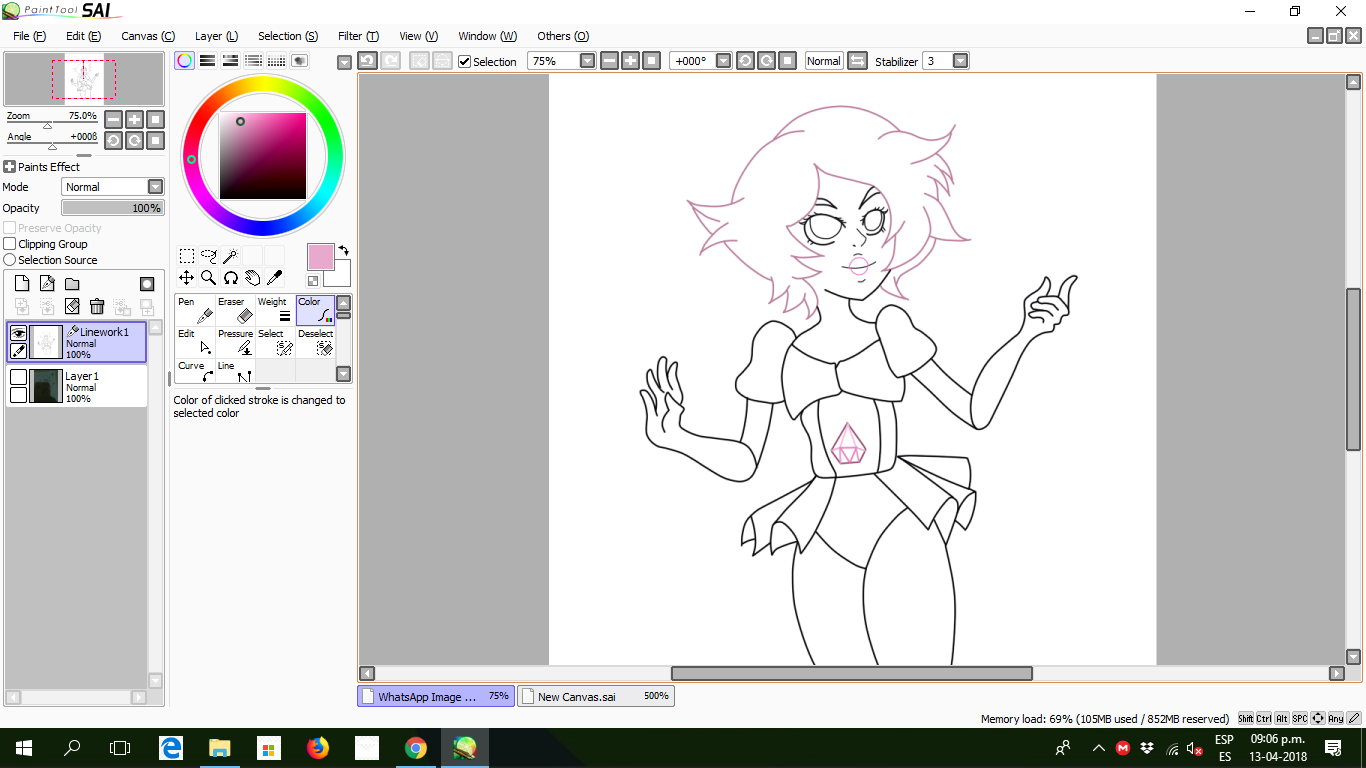
Task: Select the Line tool
Action: [235, 371]
